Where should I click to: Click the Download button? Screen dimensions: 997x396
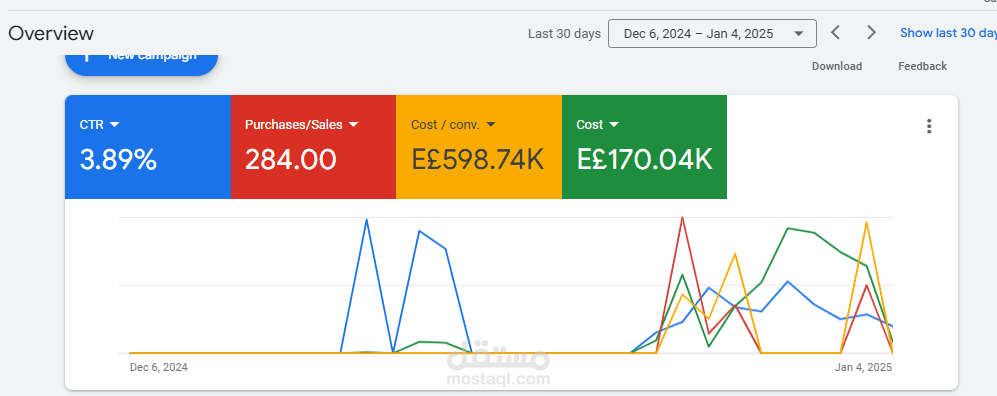[837, 66]
